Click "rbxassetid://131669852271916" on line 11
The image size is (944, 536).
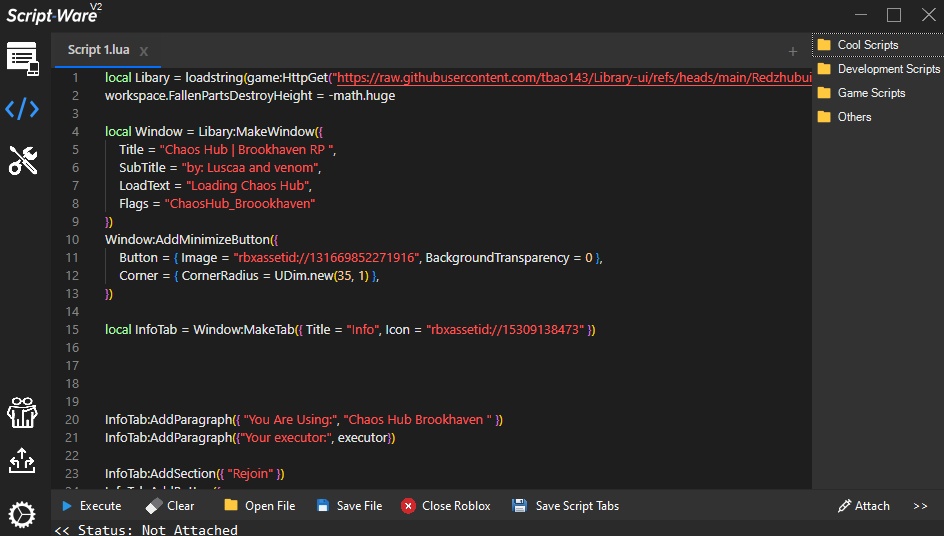[x=326, y=258]
